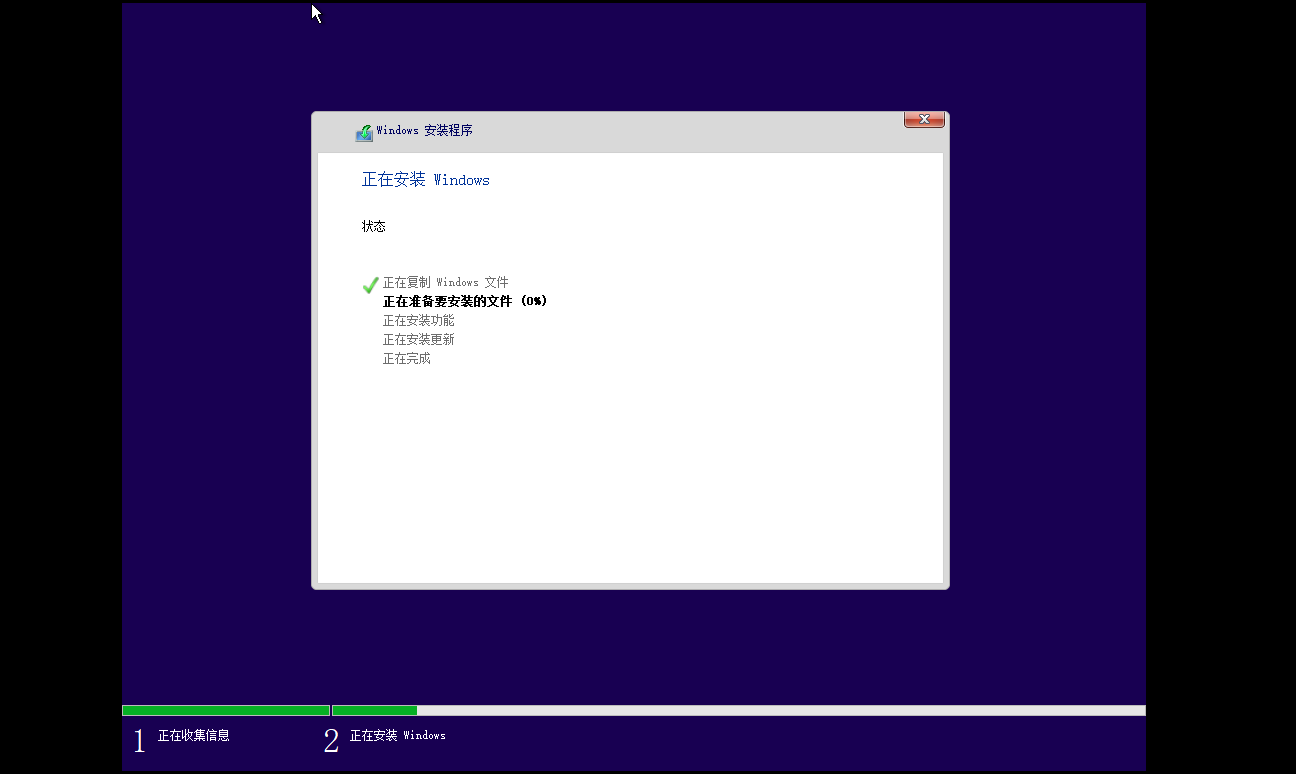Select the bold '正在准备要安装的文件 (0%)' step
This screenshot has width=1296, height=774.
[465, 301]
